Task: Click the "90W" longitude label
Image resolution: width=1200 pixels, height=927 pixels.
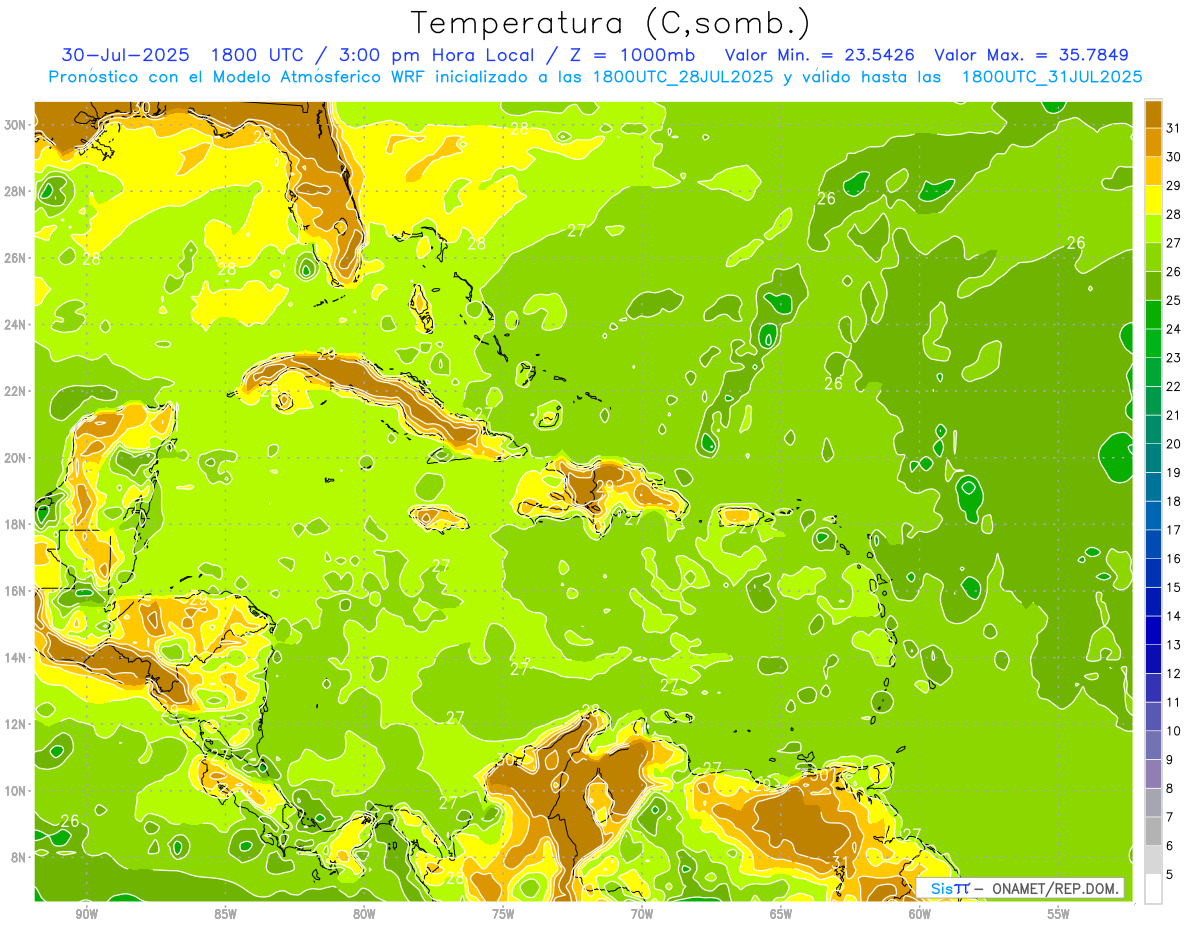Action: pyautogui.click(x=87, y=914)
